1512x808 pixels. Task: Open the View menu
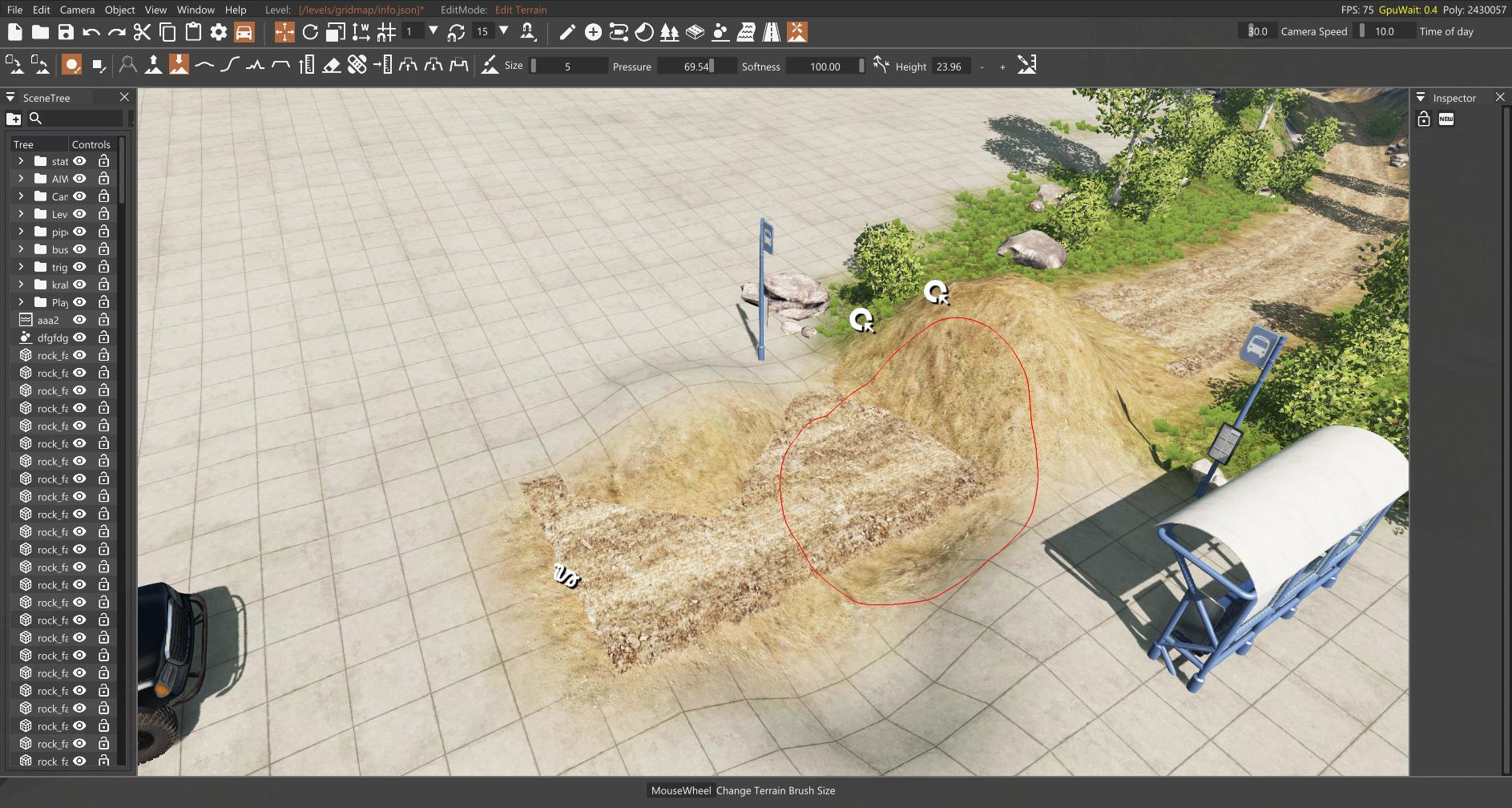pos(155,10)
